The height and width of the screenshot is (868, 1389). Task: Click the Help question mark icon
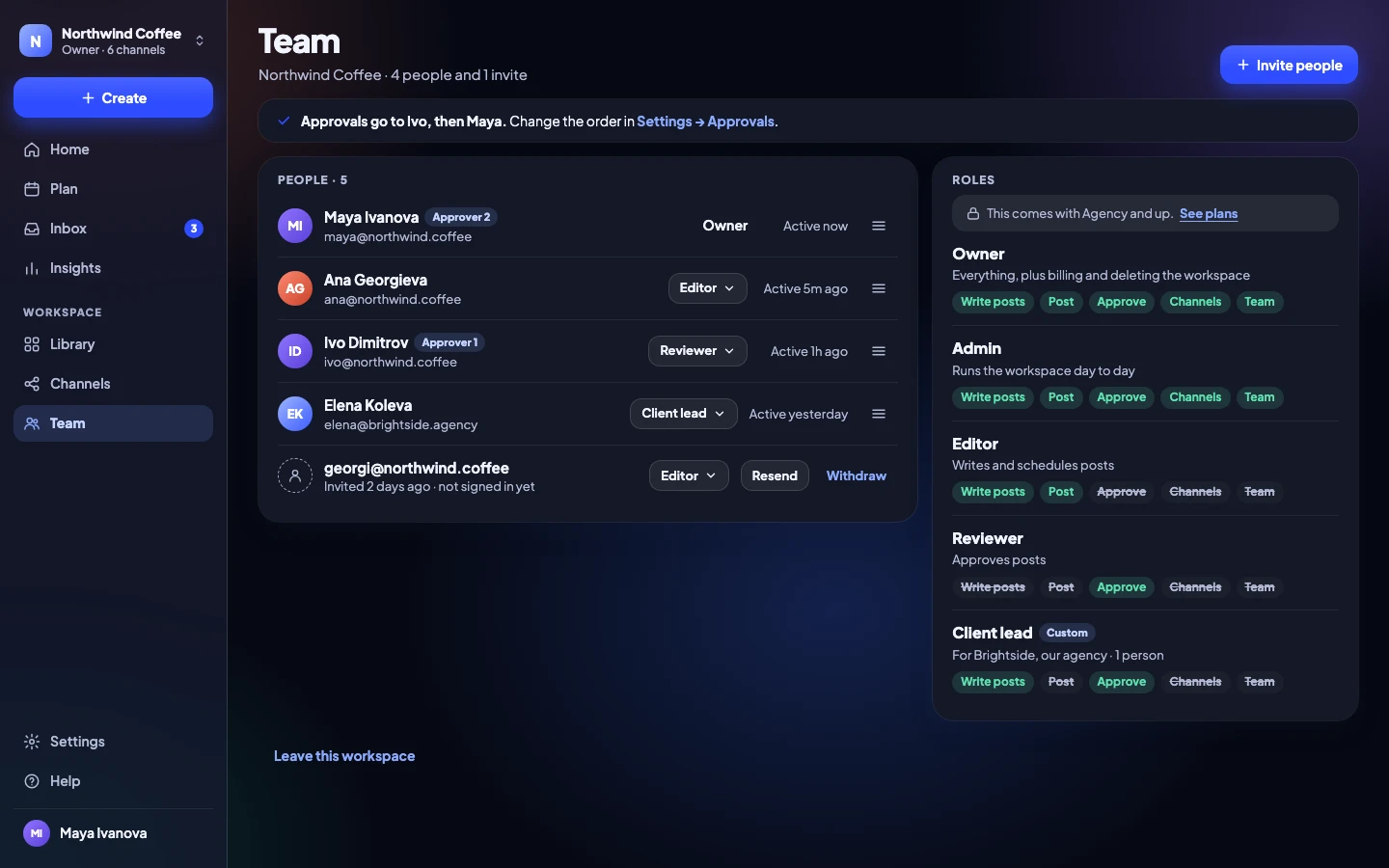point(32,781)
